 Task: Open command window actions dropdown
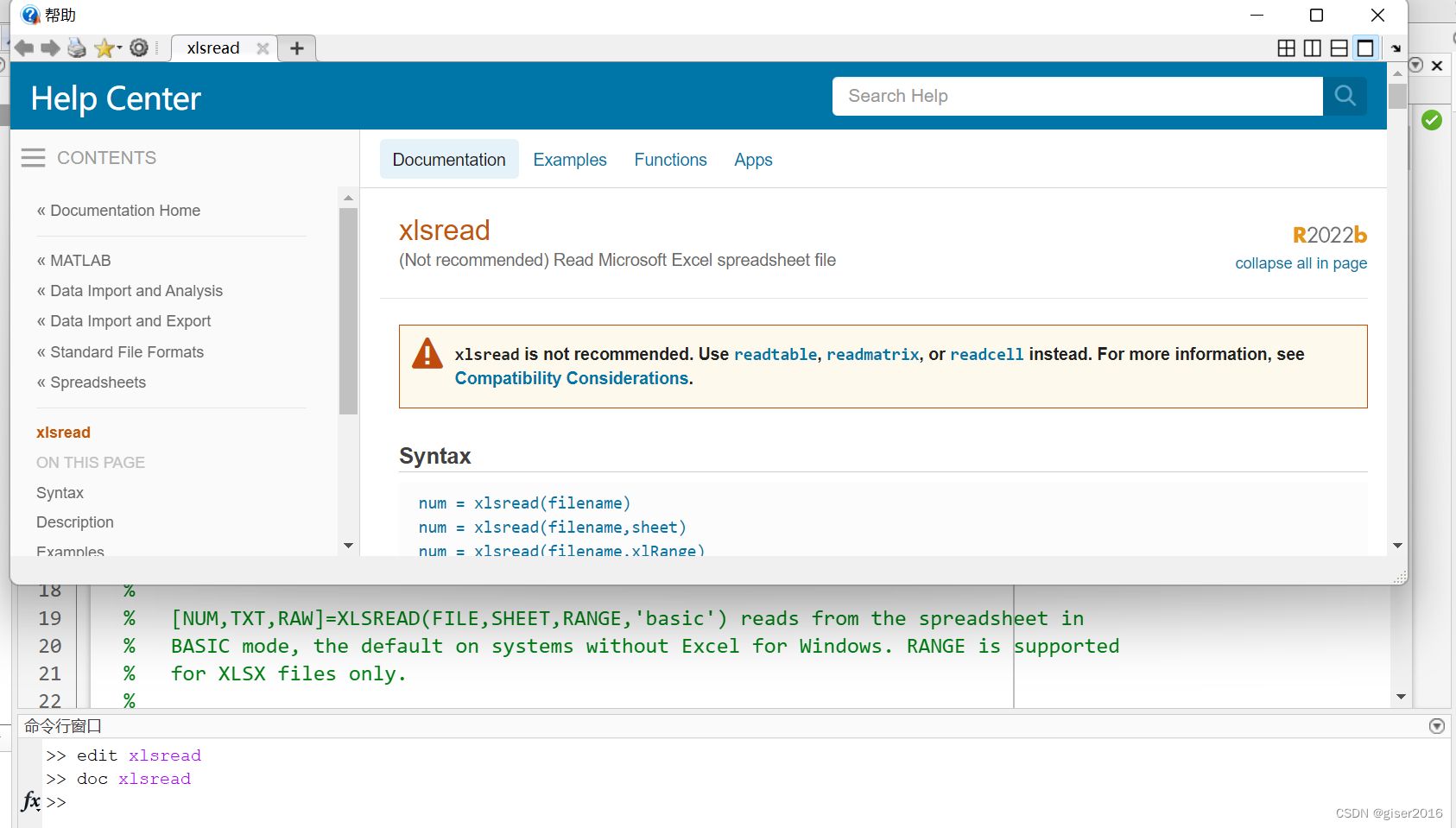1437,726
